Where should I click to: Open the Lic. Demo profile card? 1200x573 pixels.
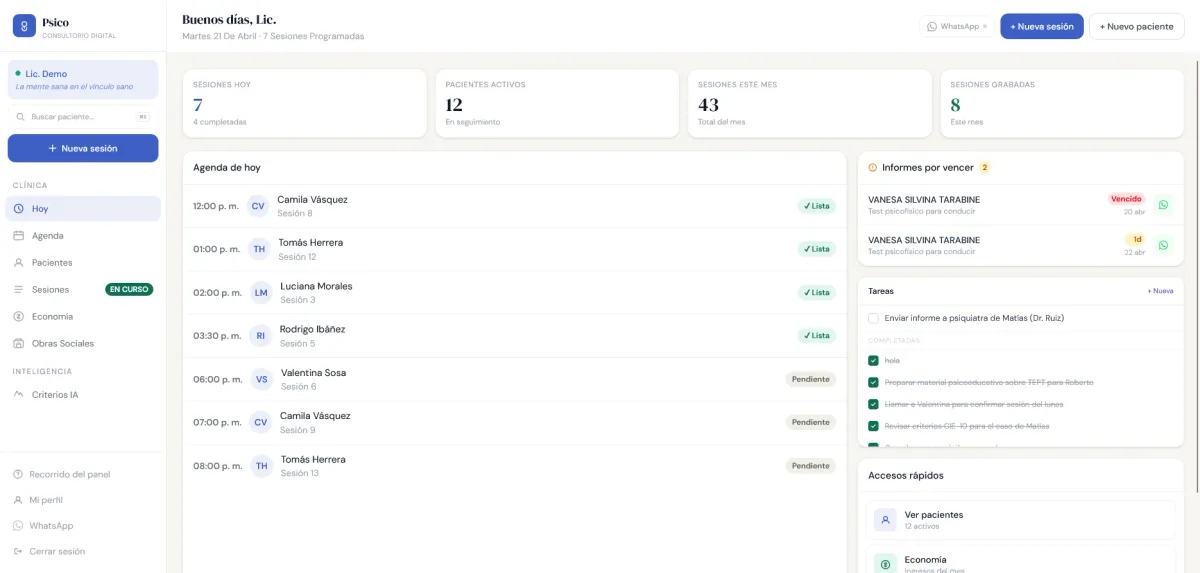point(83,80)
